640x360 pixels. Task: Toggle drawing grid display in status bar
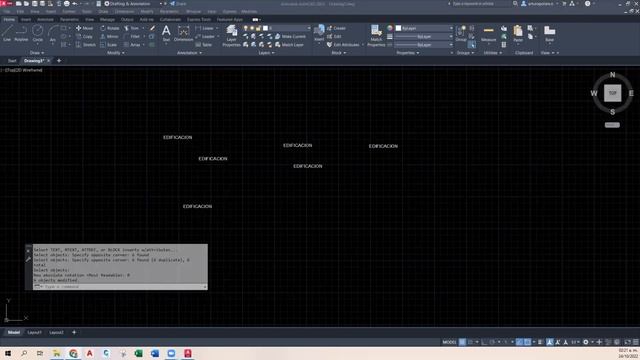[x=462, y=342]
